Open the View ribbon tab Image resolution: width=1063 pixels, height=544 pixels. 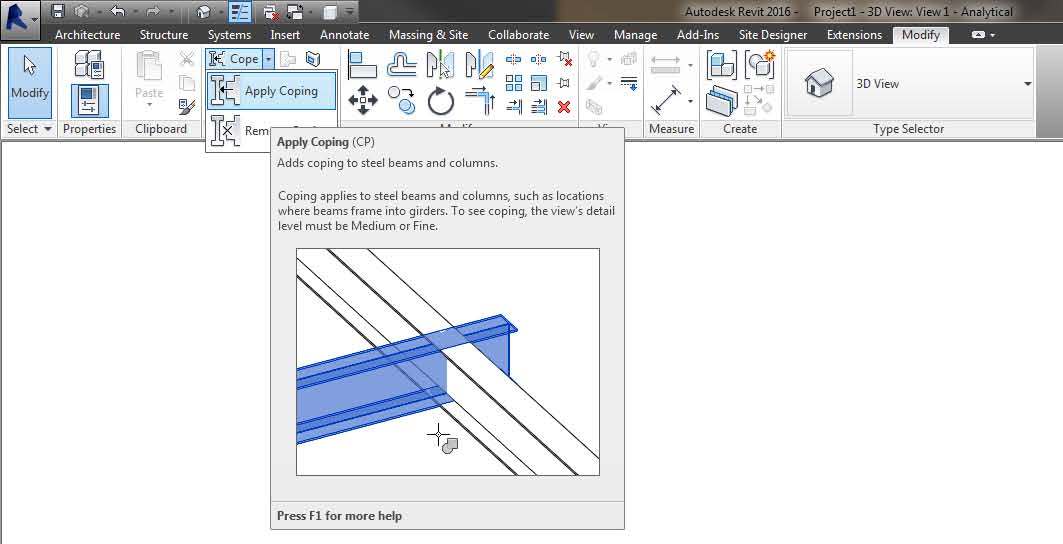coord(581,35)
